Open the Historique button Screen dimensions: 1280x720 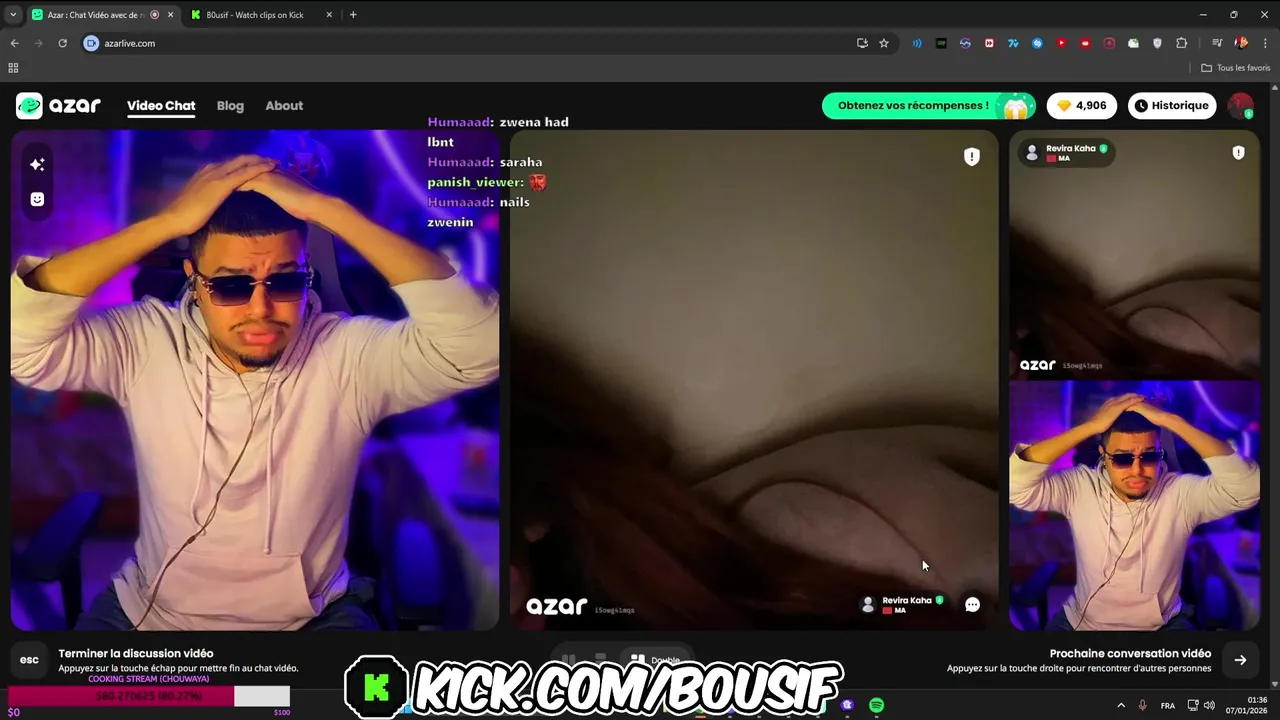click(1172, 105)
